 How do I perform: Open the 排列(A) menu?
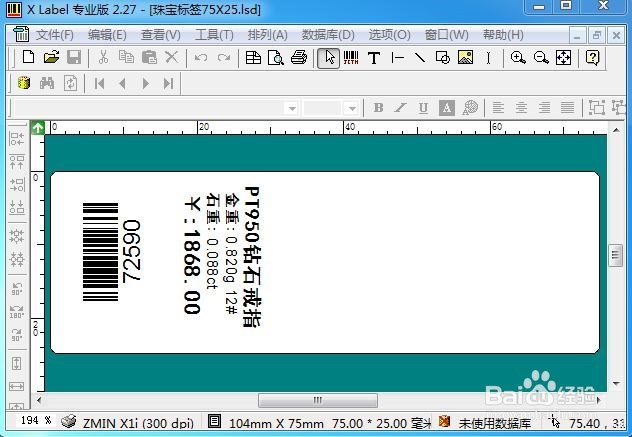click(x=268, y=35)
